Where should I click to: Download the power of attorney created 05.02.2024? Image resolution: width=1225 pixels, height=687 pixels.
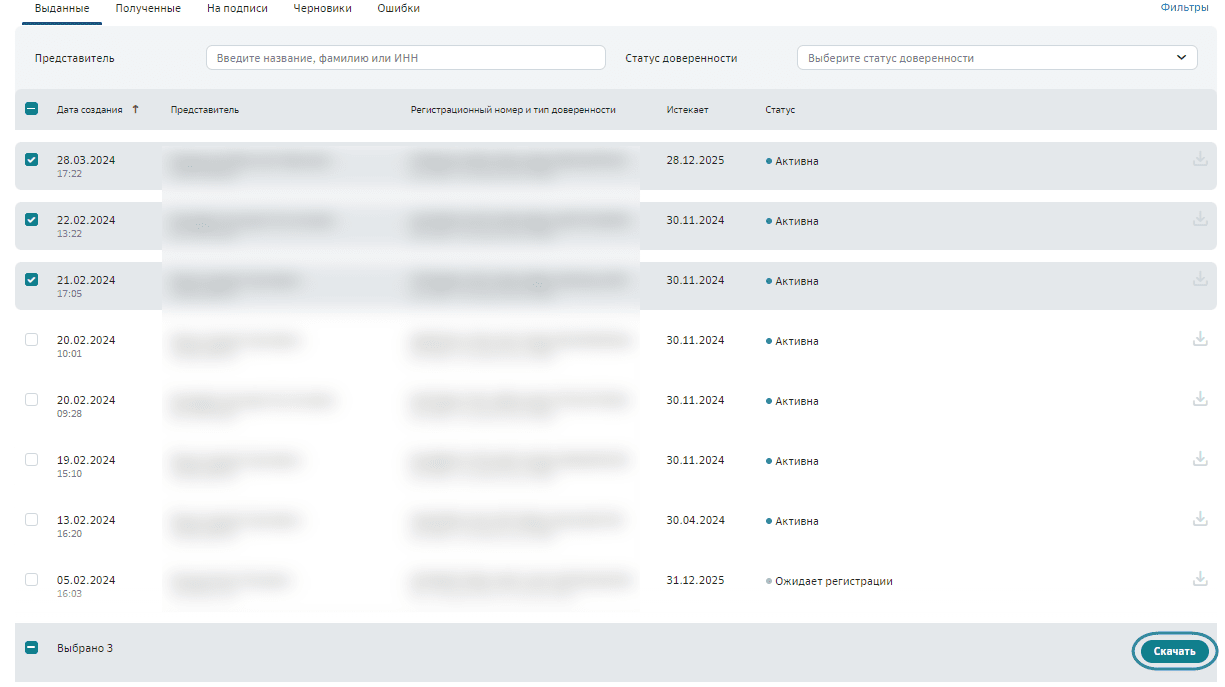coord(1200,579)
